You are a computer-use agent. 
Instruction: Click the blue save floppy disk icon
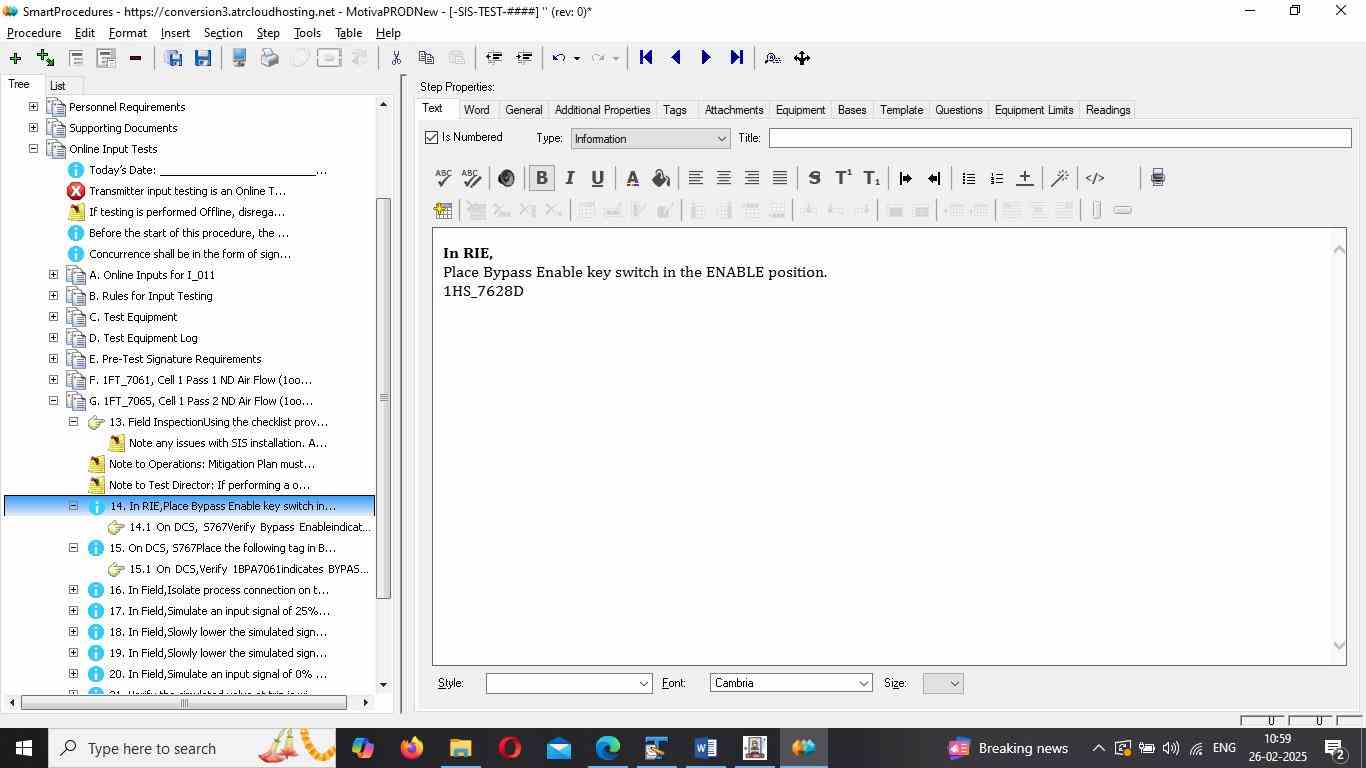click(x=203, y=58)
